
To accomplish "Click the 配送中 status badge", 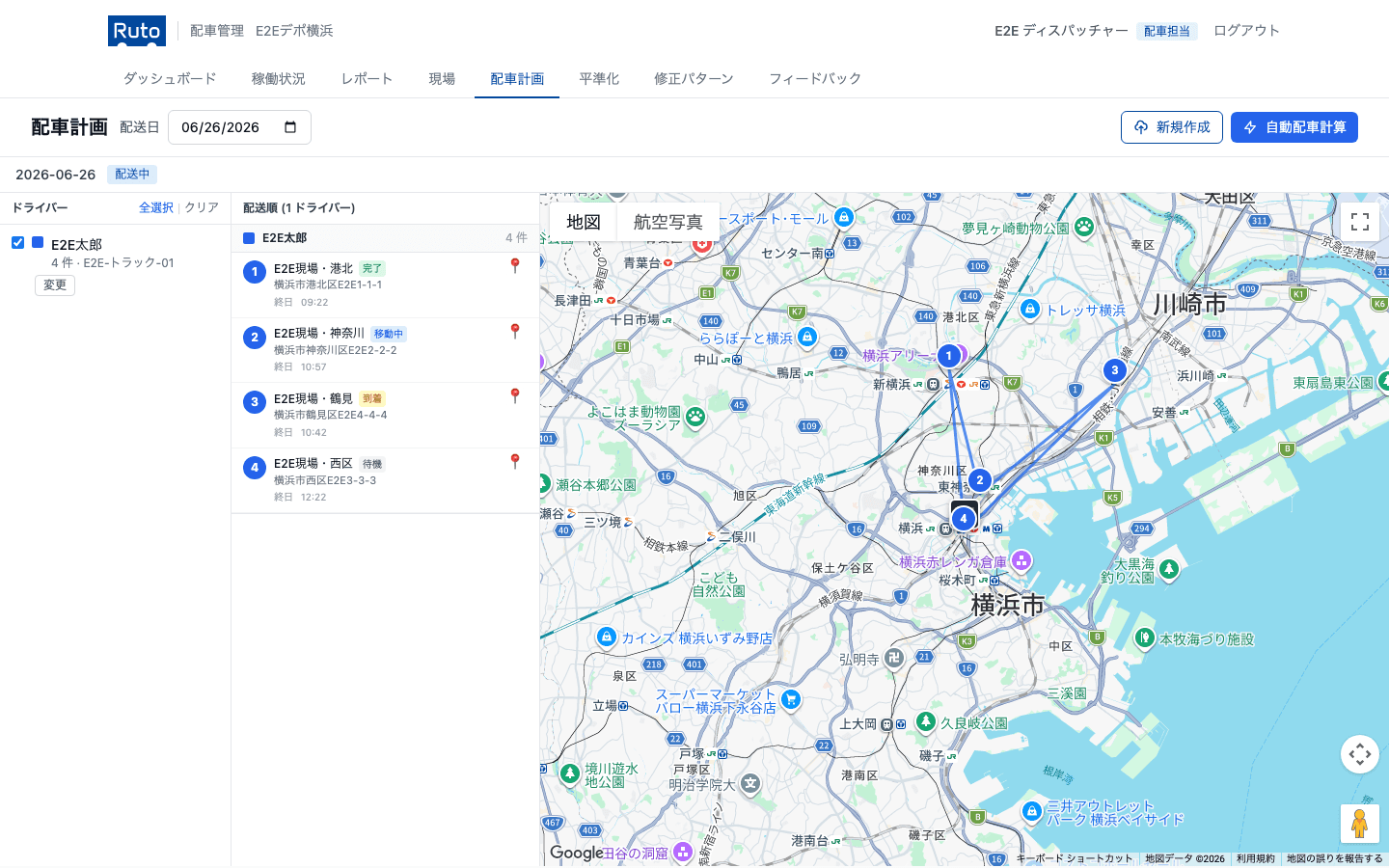I will 132,175.
